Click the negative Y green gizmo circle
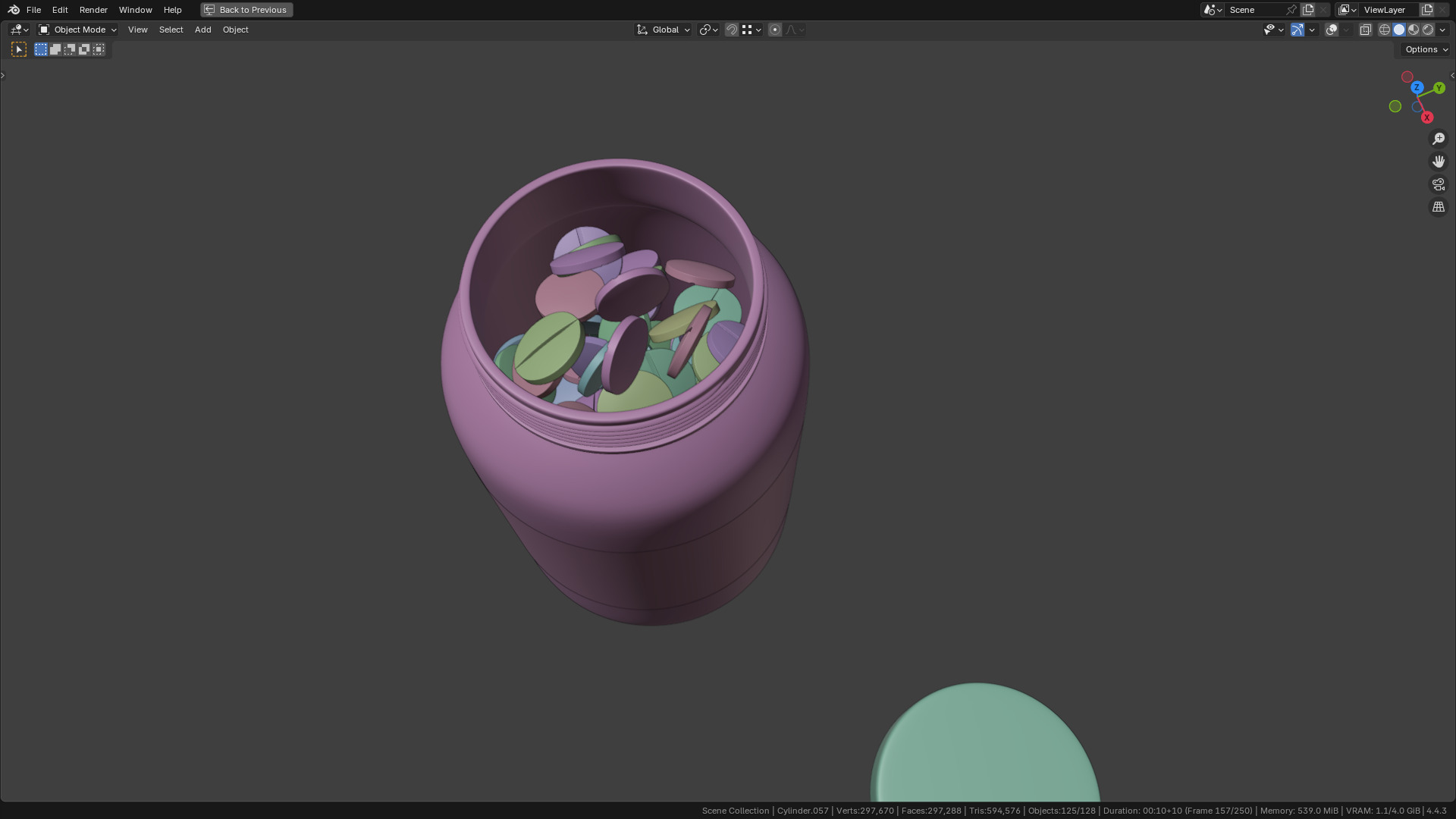 (x=1395, y=107)
